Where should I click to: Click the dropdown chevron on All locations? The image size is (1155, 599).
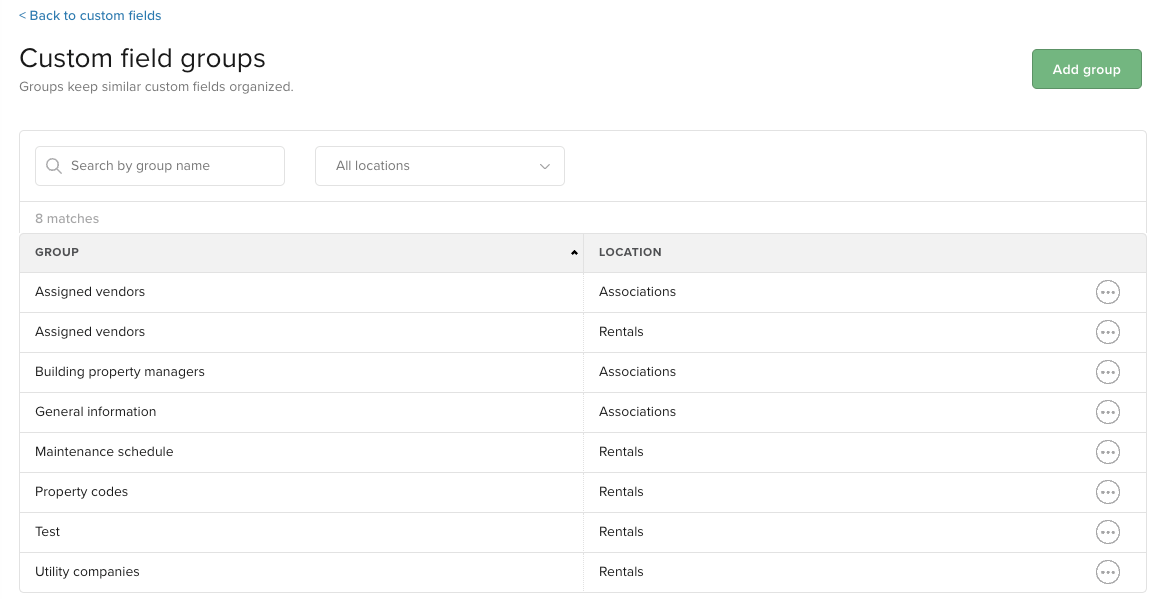544,166
